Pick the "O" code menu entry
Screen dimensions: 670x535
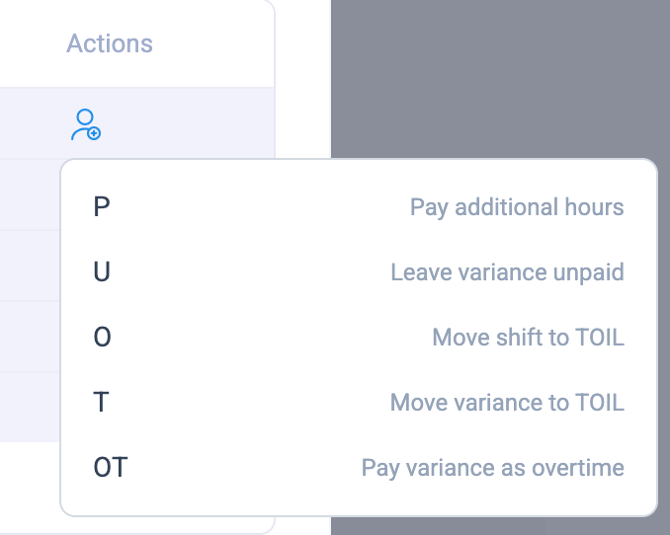pos(102,338)
